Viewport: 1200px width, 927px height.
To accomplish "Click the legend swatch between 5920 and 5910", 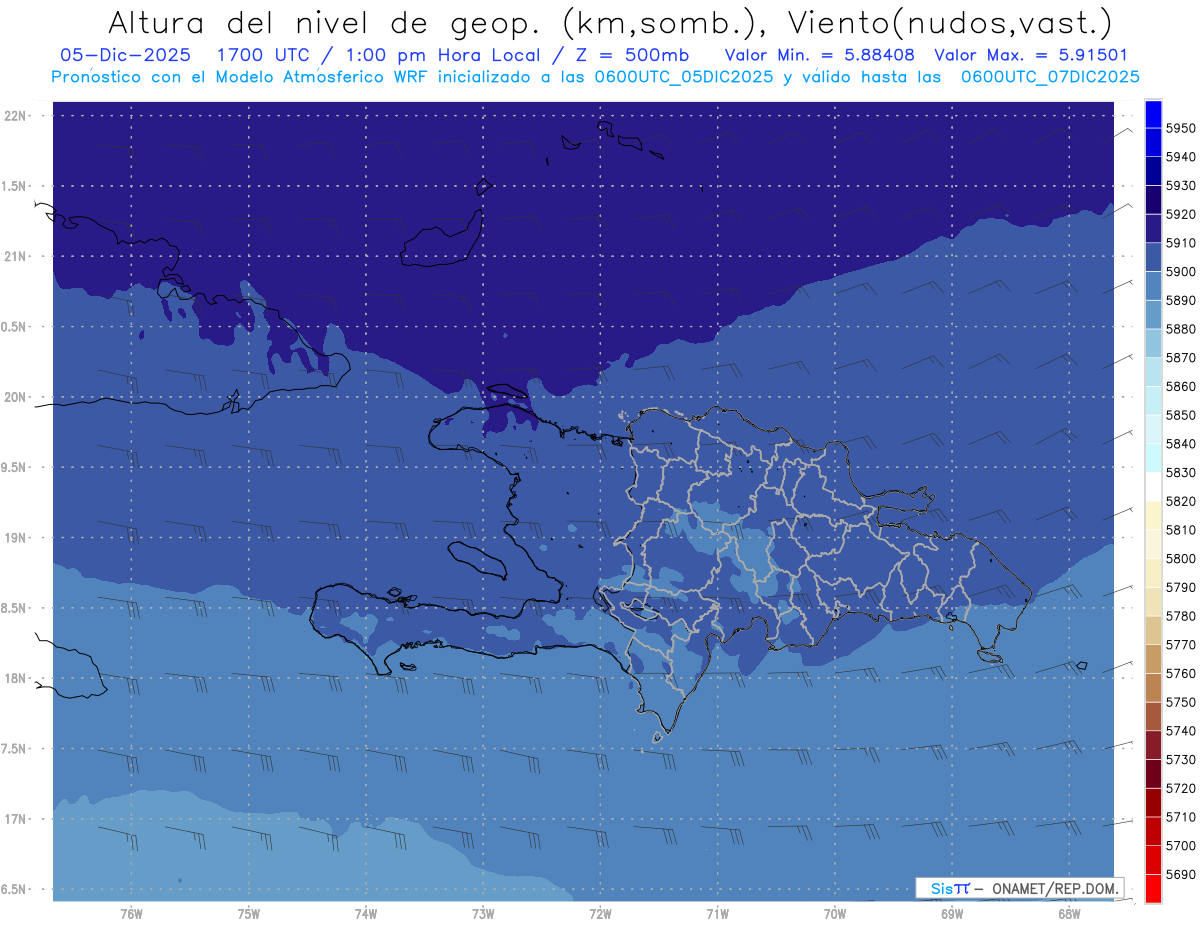I will (1153, 229).
